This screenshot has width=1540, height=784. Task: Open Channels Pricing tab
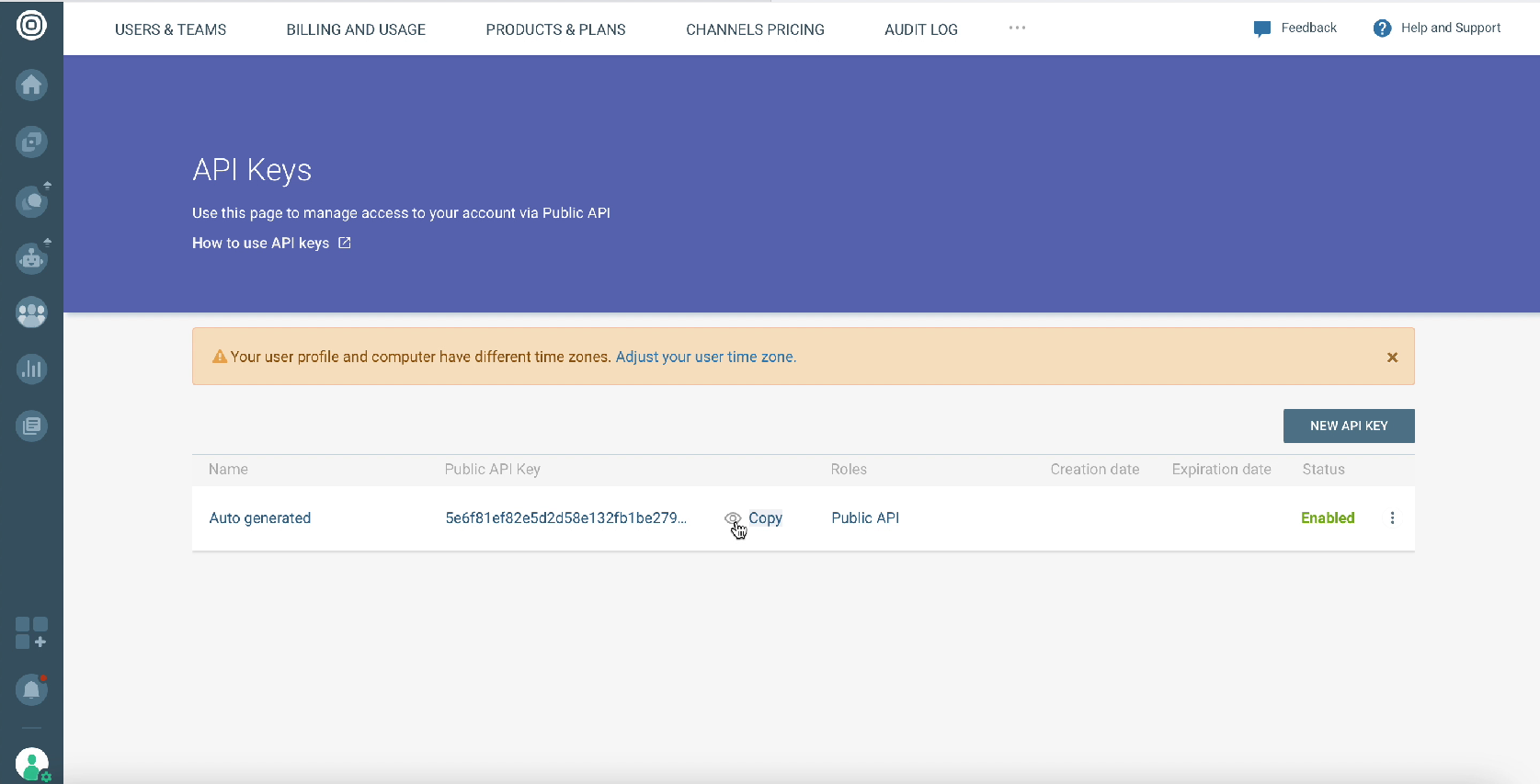[755, 29]
